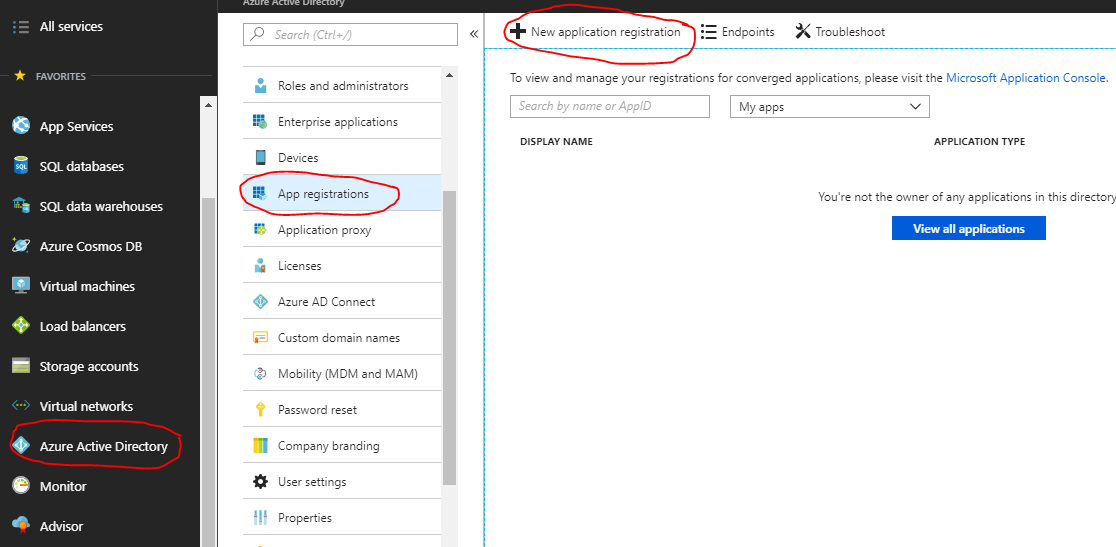The width and height of the screenshot is (1116, 547).
Task: Focus the blade Search (Ctrl+/) field
Action: click(350, 34)
